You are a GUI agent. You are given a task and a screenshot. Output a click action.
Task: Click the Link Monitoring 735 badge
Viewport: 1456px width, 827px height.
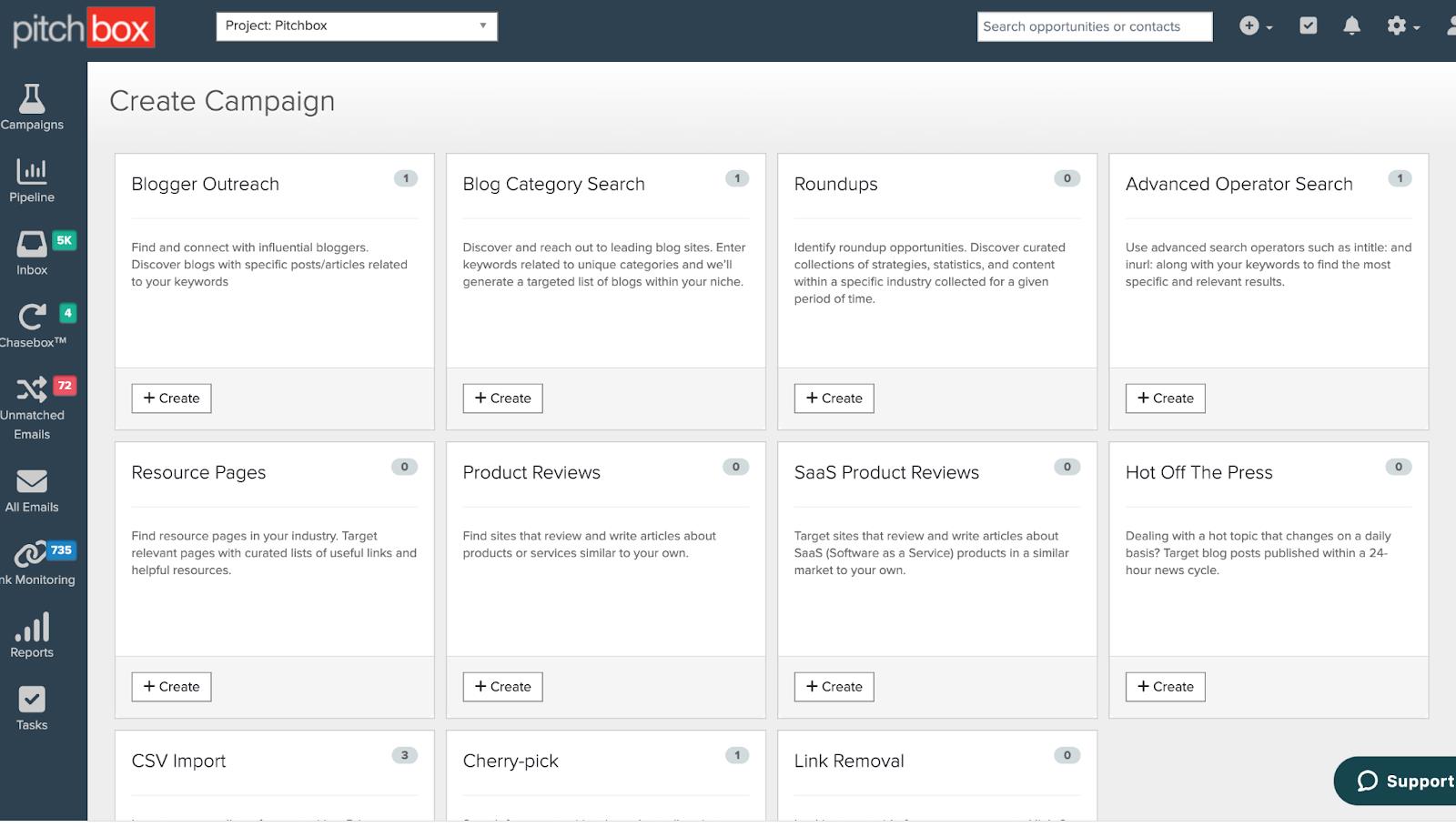tap(61, 550)
